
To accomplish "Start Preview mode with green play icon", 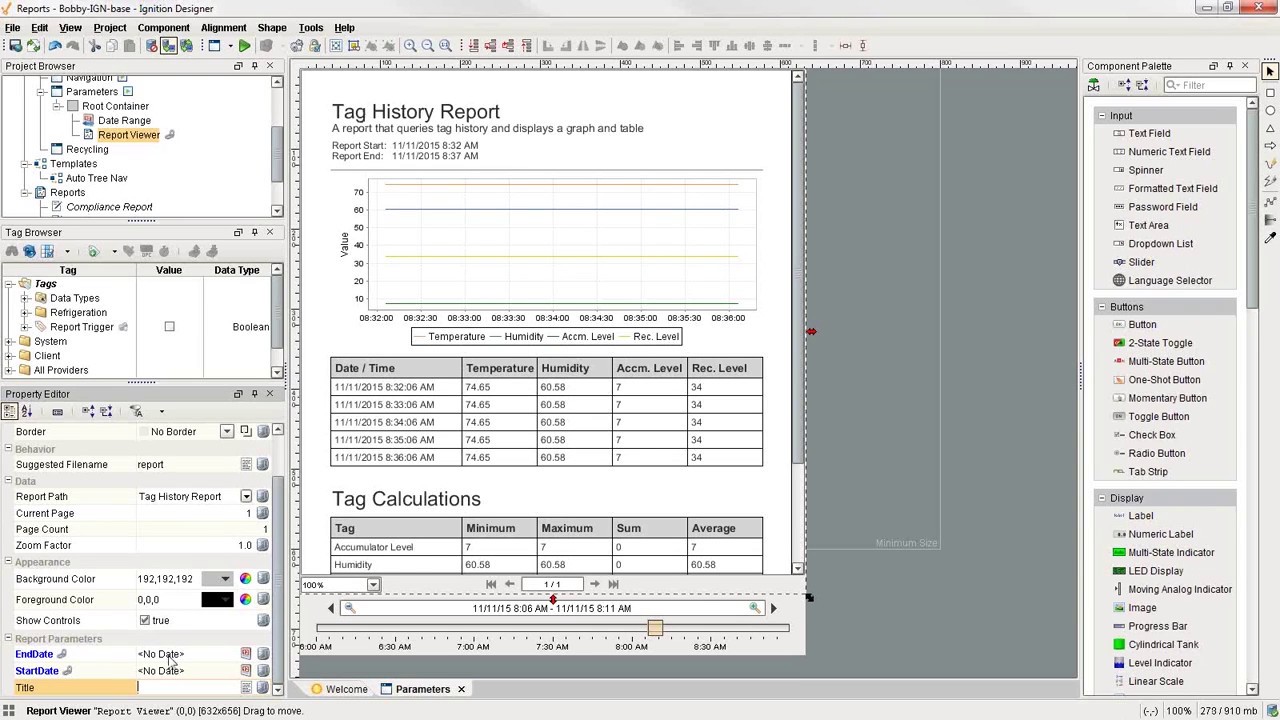I will tap(244, 46).
